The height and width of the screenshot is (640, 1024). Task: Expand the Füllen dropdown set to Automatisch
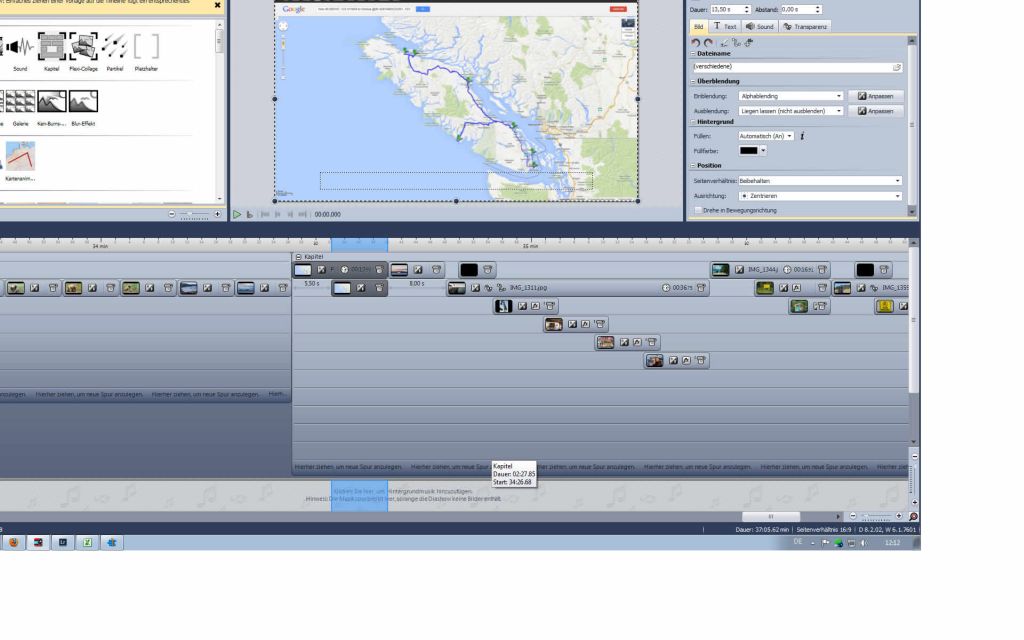click(766, 136)
